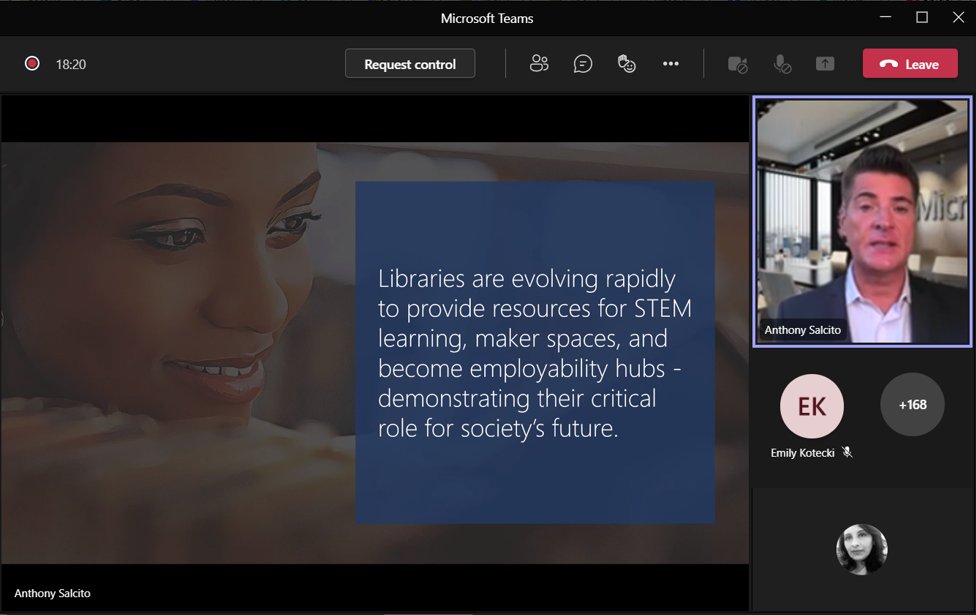This screenshot has height=615, width=976.
Task: Open the reactions and raise hand menu
Action: pos(626,63)
